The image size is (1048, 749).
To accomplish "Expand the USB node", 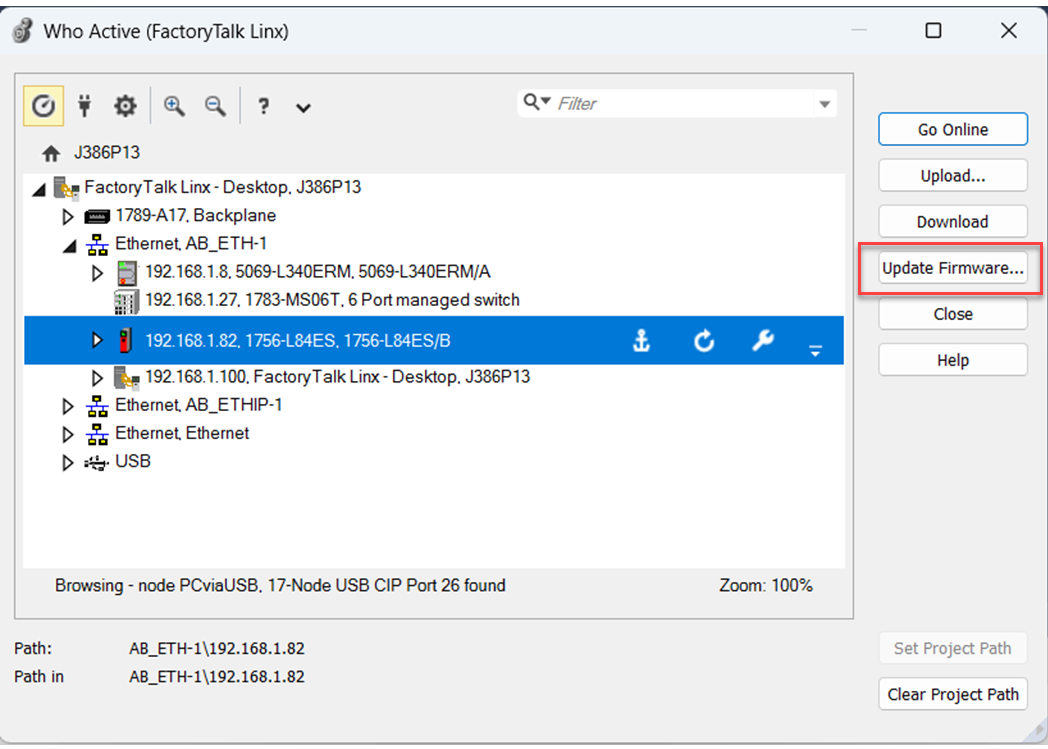I will tap(68, 462).
